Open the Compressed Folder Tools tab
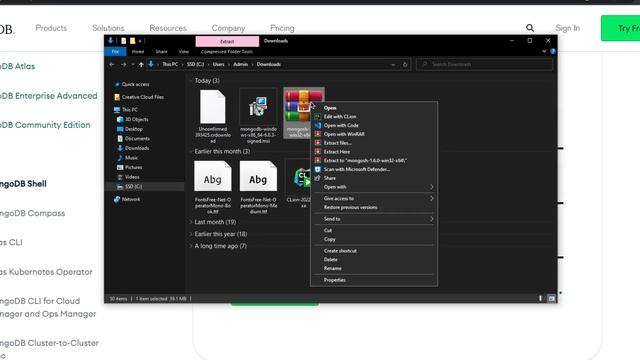This screenshot has height=360, width=640. tap(227, 51)
